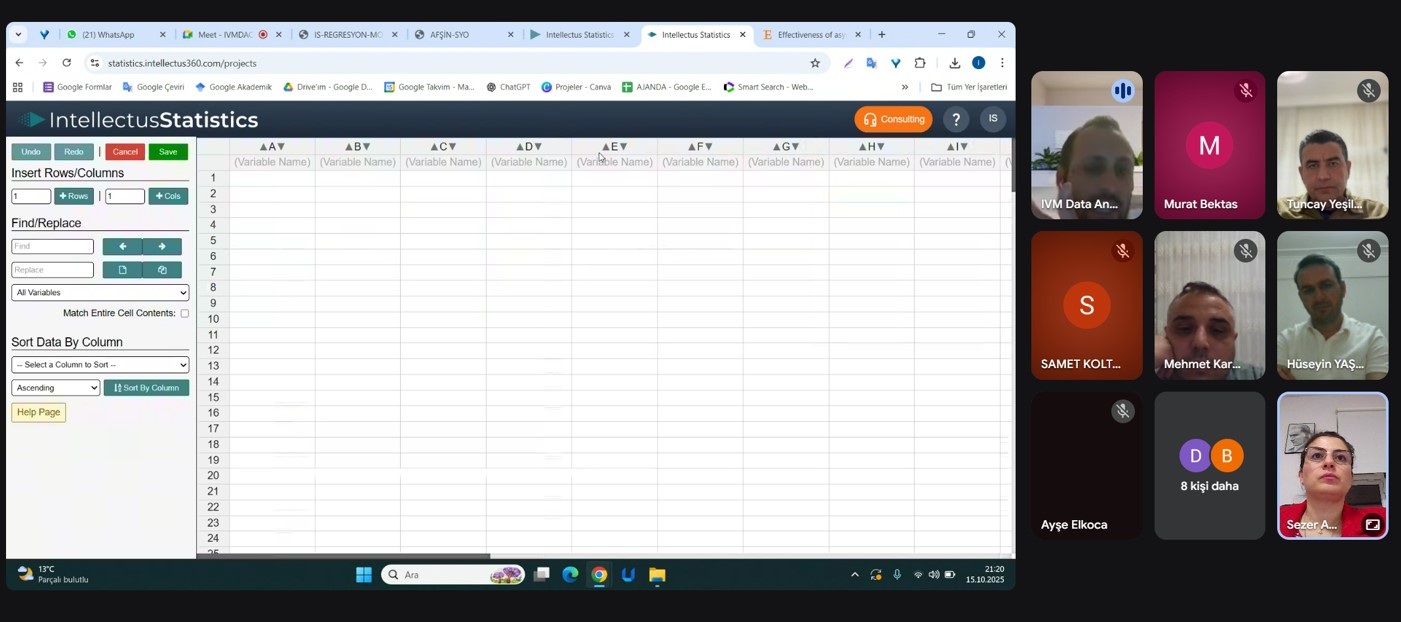Viewport: 1401px width, 622px height.
Task: Open File Explorer from the Windows taskbar
Action: coord(657,575)
